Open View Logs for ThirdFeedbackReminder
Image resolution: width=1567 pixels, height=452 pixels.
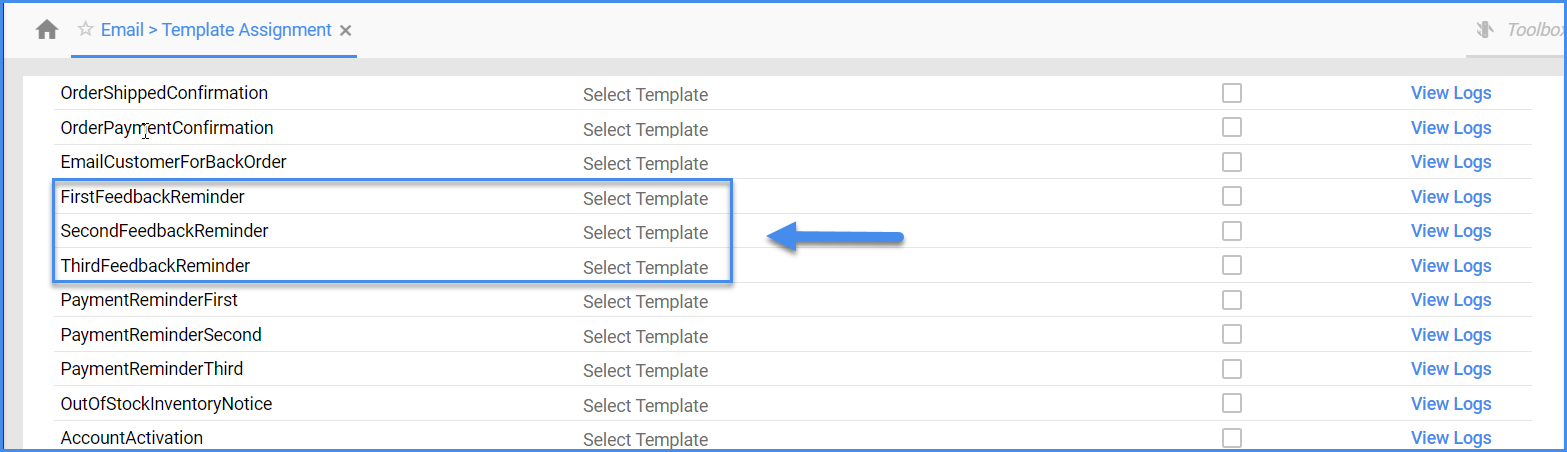[1451, 266]
